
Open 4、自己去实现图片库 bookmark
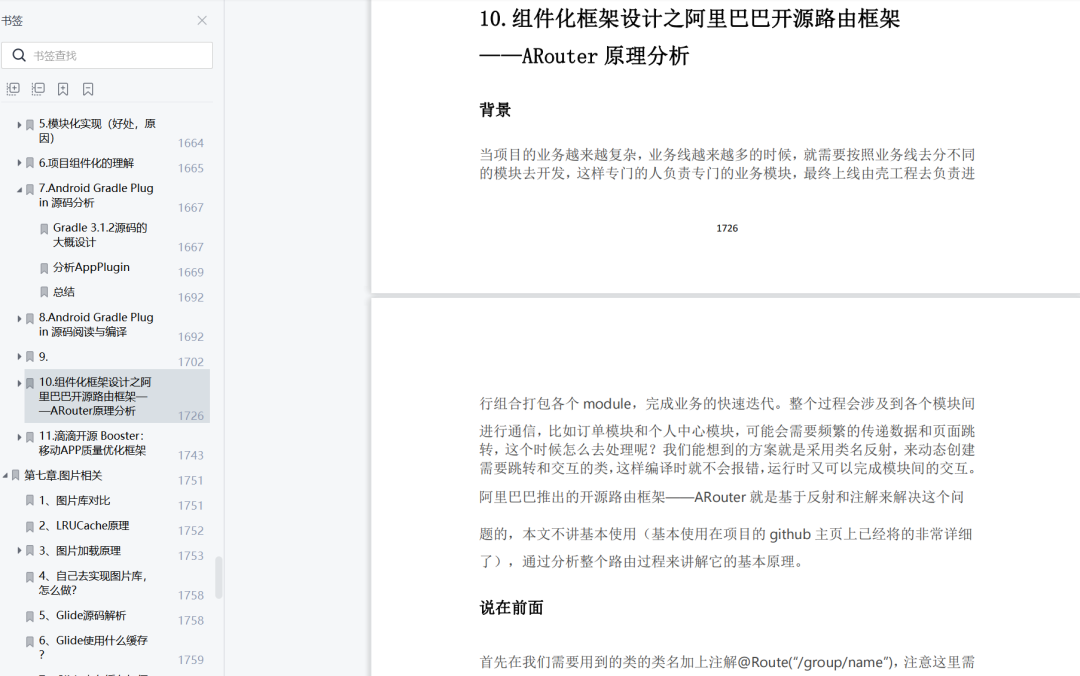coord(92,583)
